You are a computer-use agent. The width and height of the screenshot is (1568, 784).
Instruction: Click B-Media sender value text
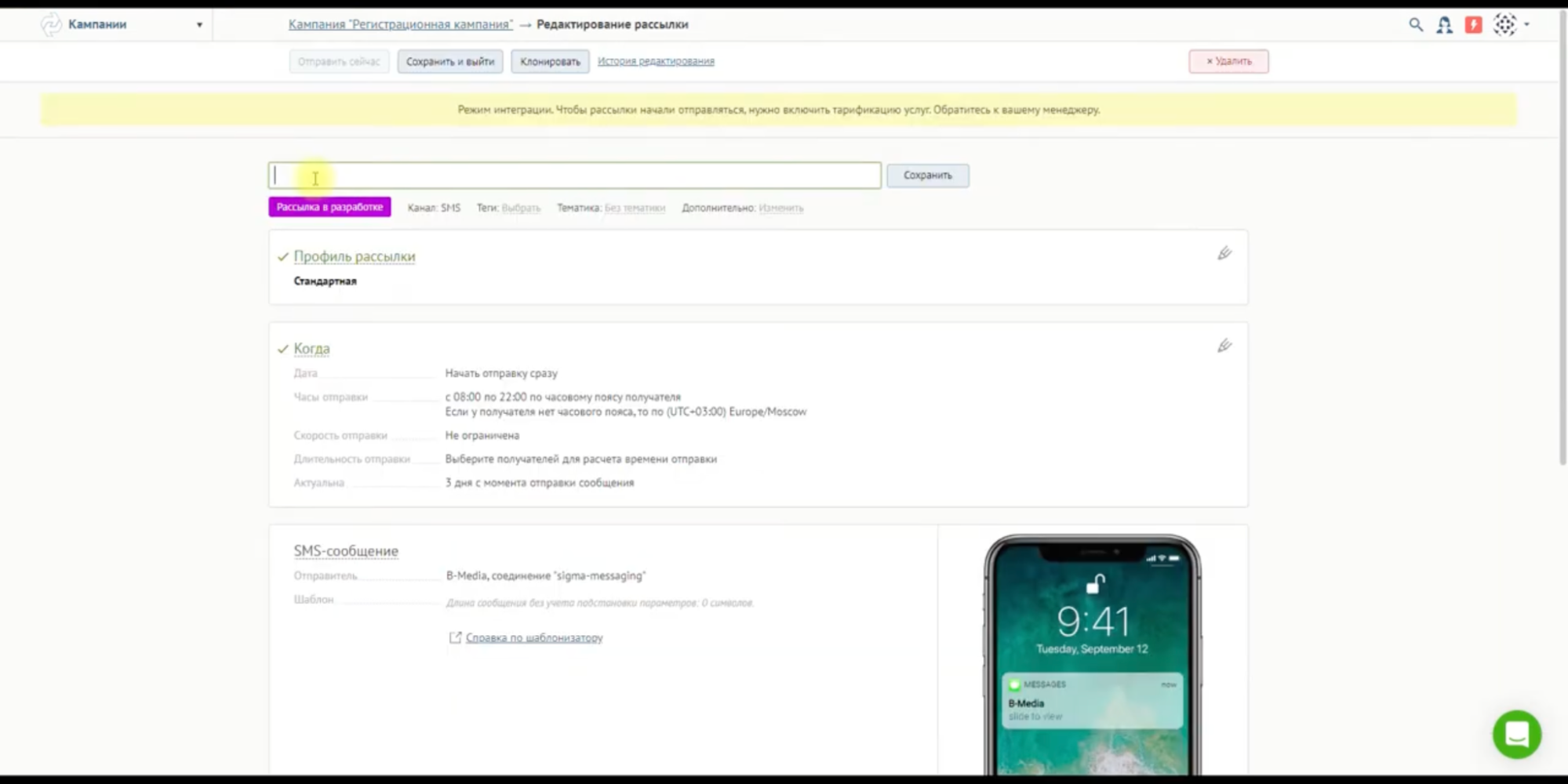[546, 575]
